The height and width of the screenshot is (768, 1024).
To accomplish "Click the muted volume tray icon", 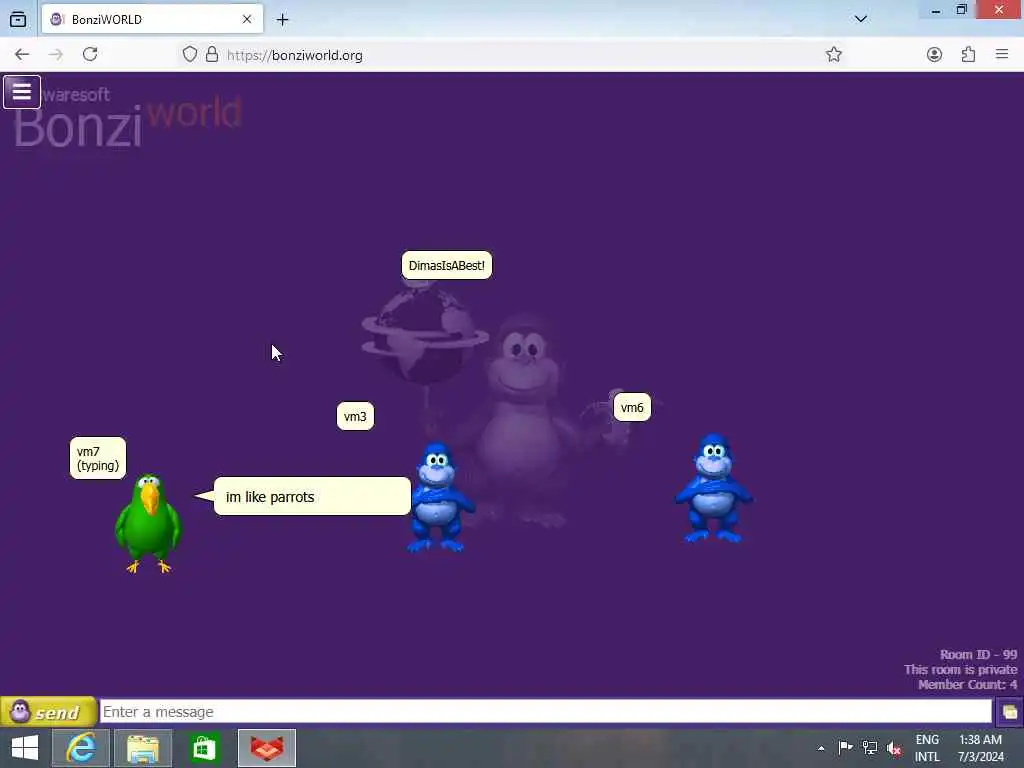I will tap(894, 748).
